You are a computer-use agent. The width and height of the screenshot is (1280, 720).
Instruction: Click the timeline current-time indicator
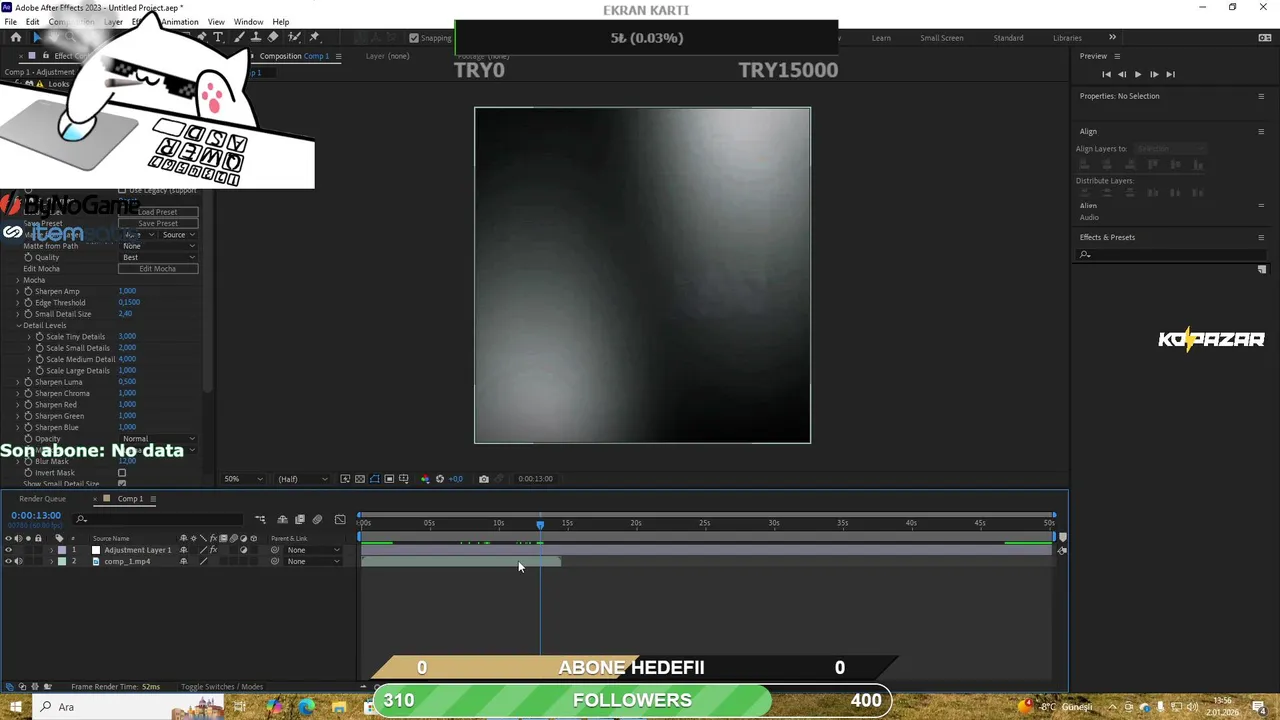click(540, 524)
